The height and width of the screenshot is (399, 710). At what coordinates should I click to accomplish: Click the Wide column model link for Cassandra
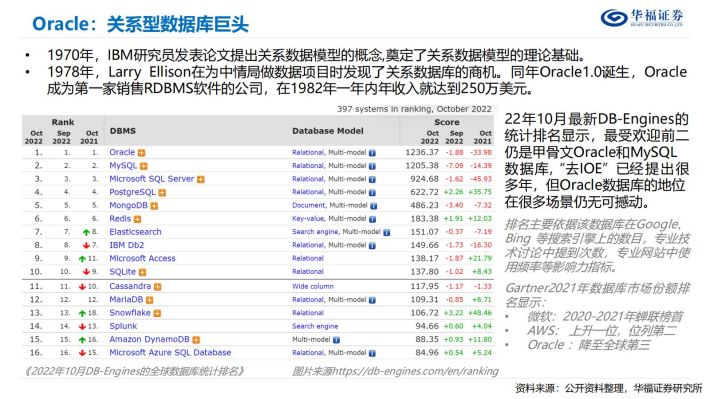tap(313, 287)
